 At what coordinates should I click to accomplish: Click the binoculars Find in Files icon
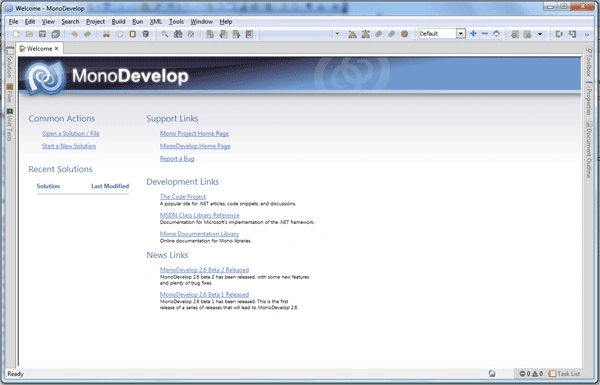pos(178,34)
